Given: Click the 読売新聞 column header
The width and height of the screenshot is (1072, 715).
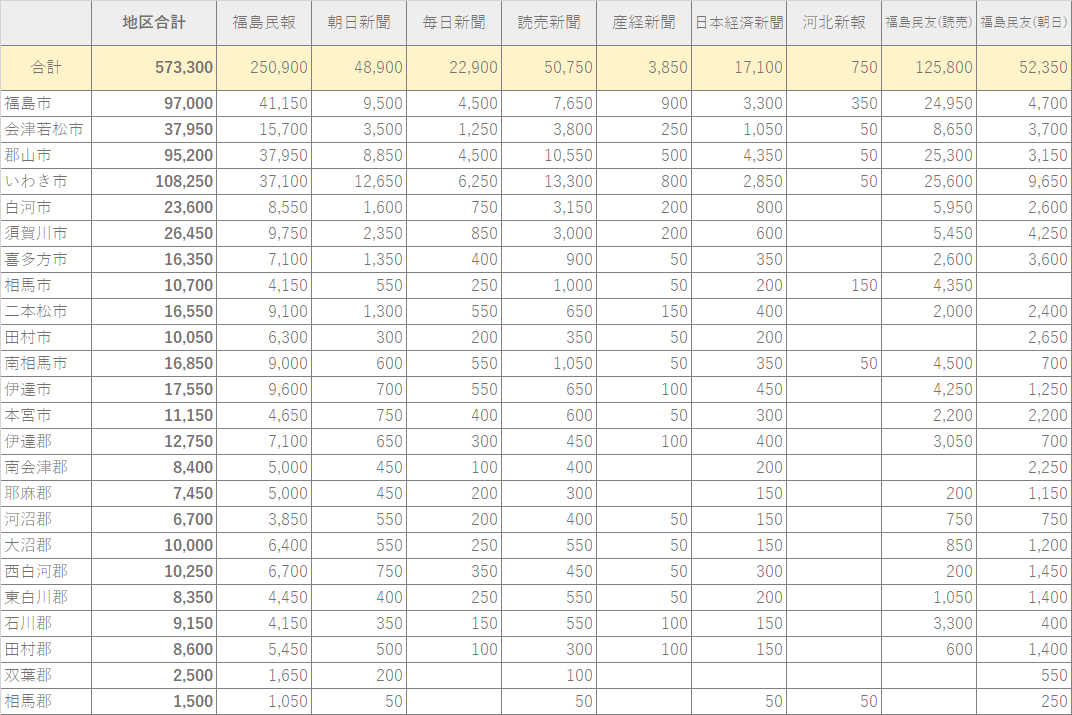Looking at the screenshot, I should click(549, 23).
